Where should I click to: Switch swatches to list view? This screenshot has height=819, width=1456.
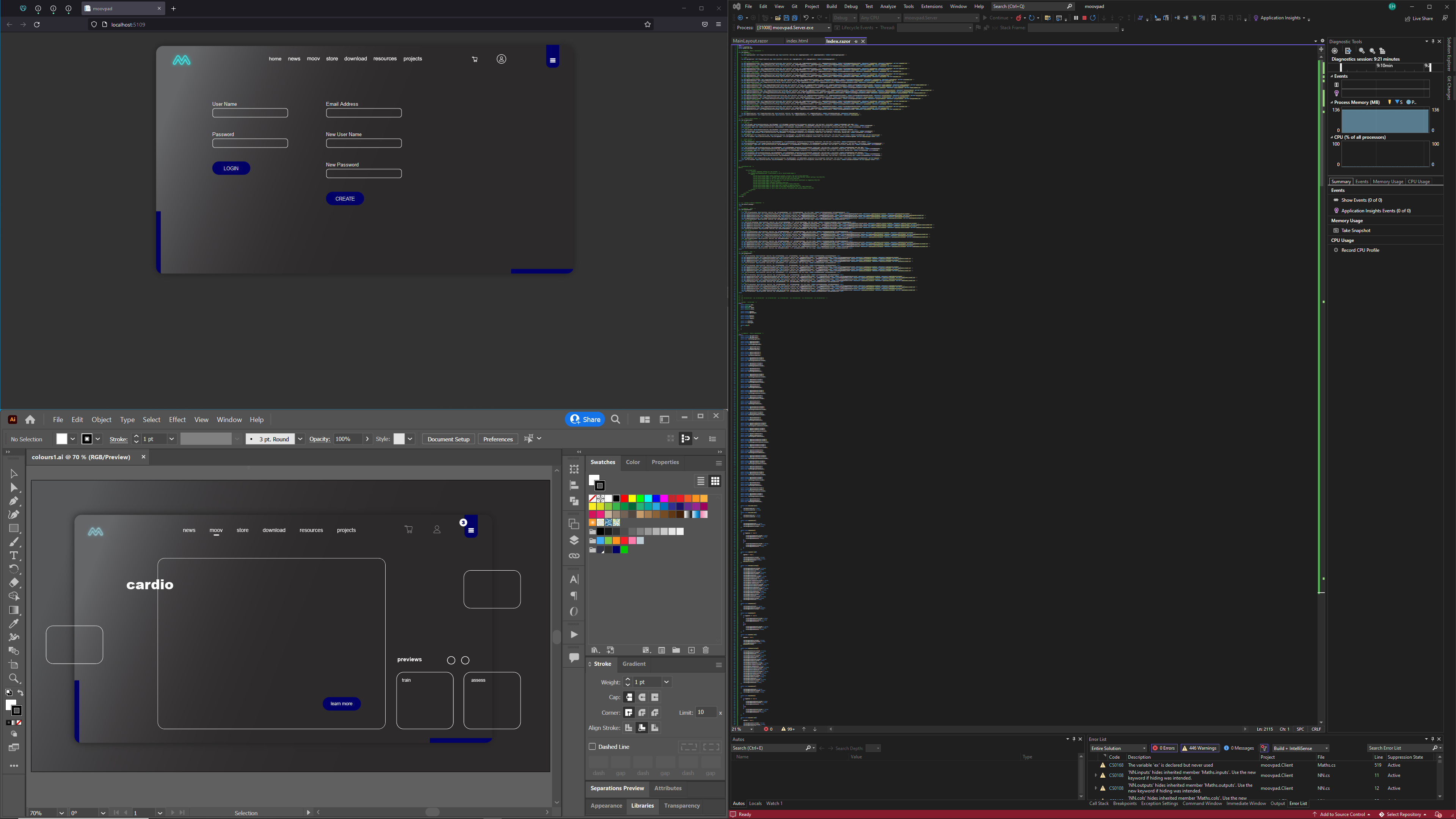click(700, 481)
